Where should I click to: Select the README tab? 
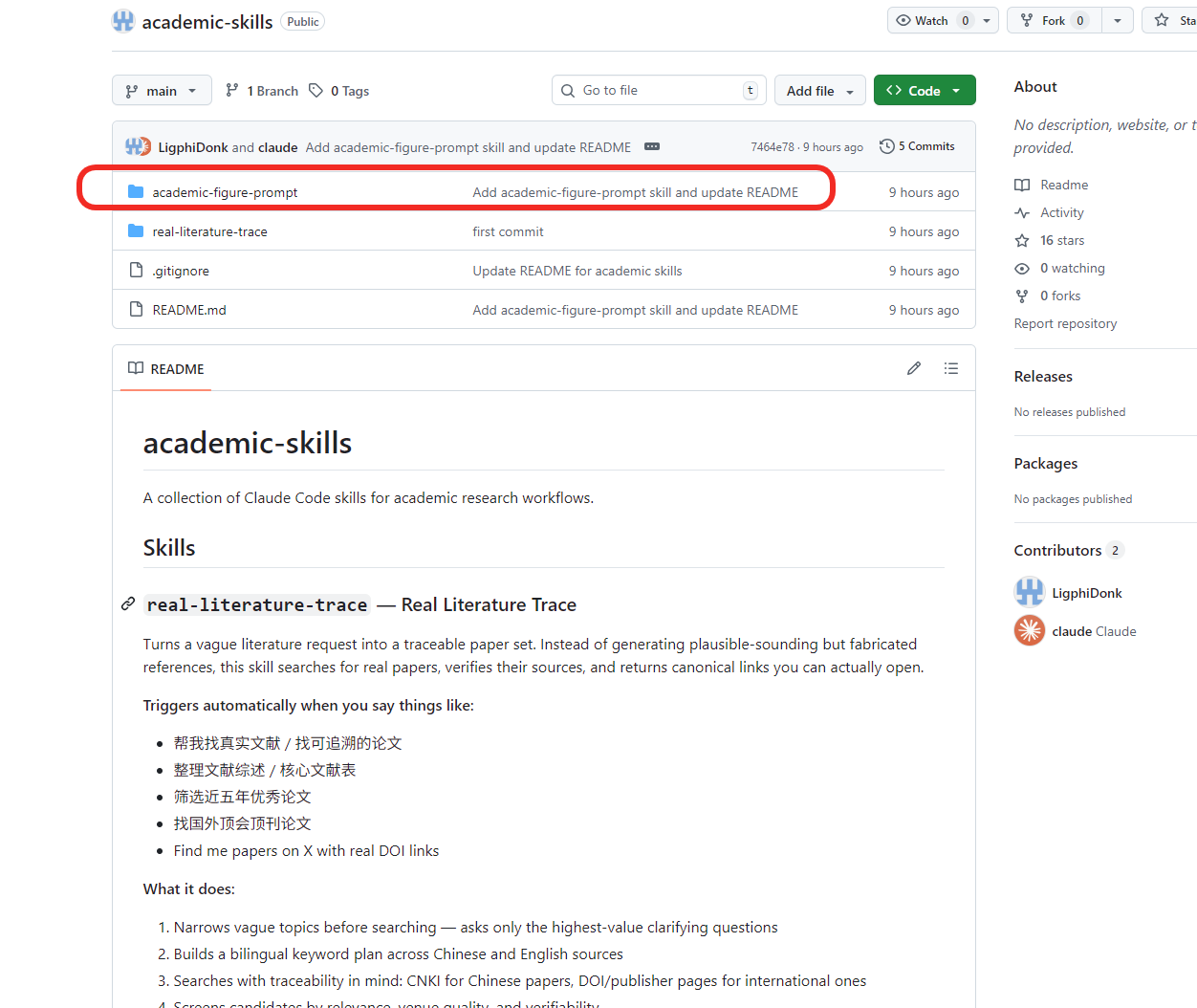tap(166, 369)
